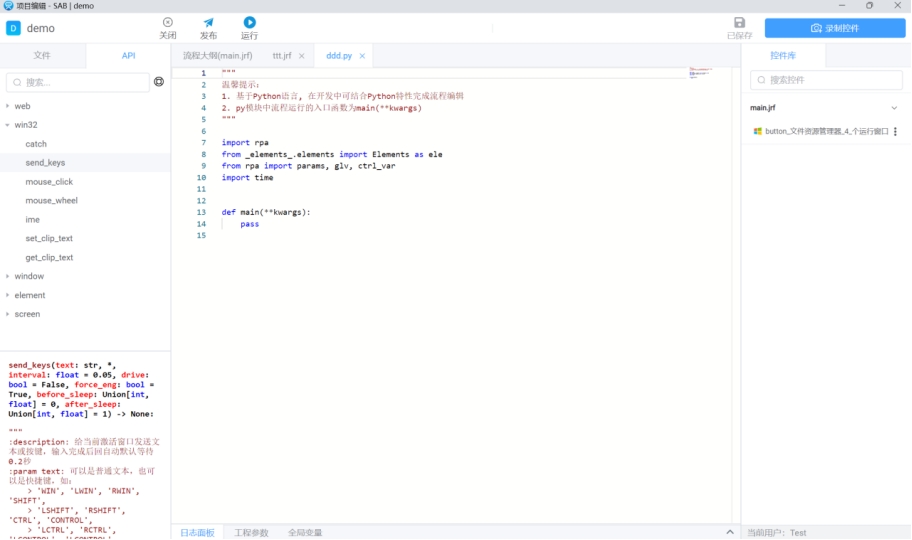Minimize the SAB window

[842, 5]
